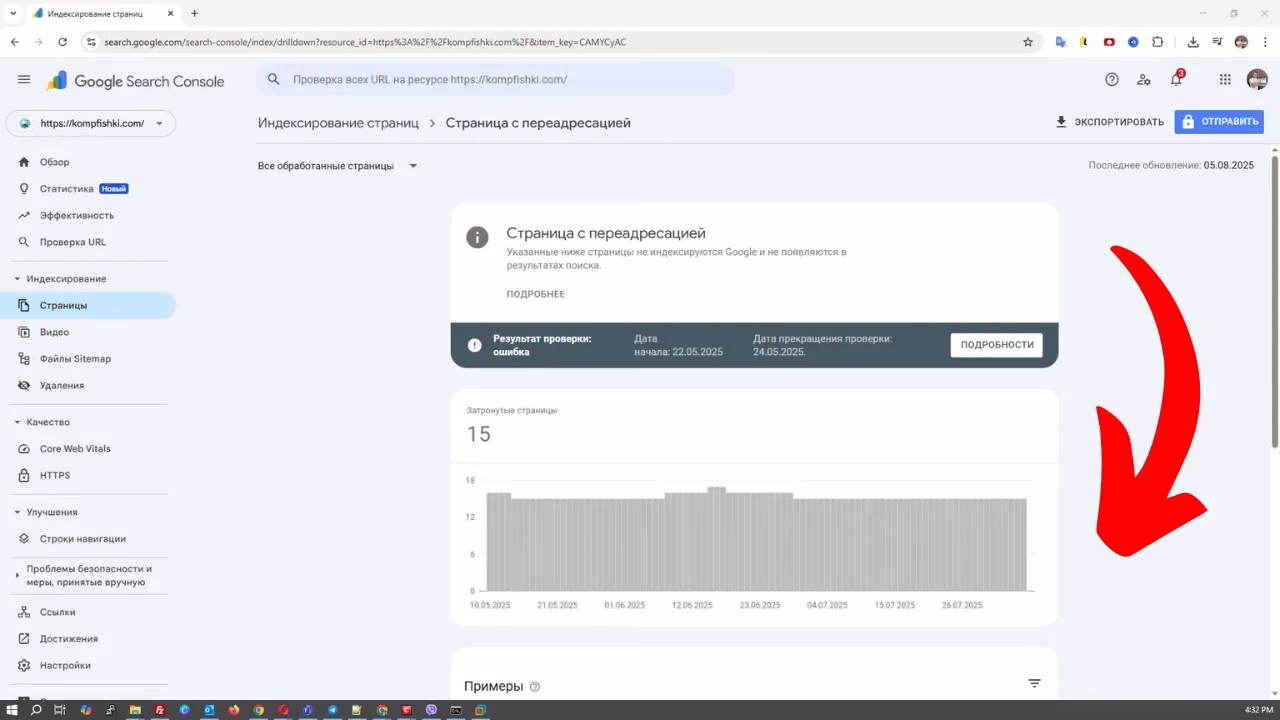
Task: Open the ПОДРОБНЕЕ link about redirect pages
Action: tap(536, 293)
